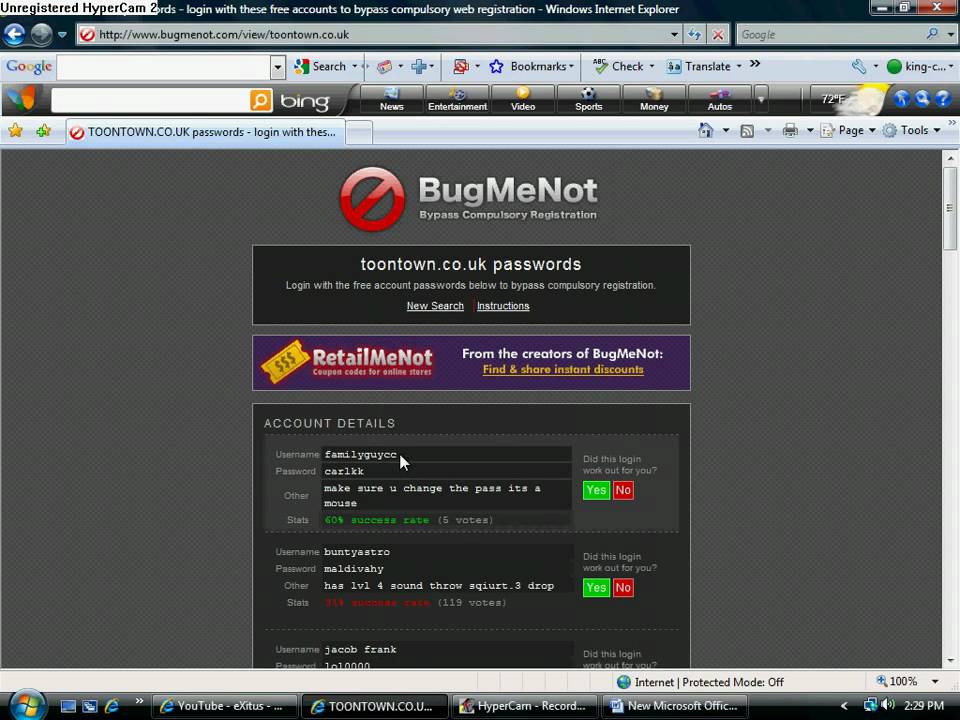Click the browser Back arrow button
960x720 pixels.
pyautogui.click(x=15, y=34)
